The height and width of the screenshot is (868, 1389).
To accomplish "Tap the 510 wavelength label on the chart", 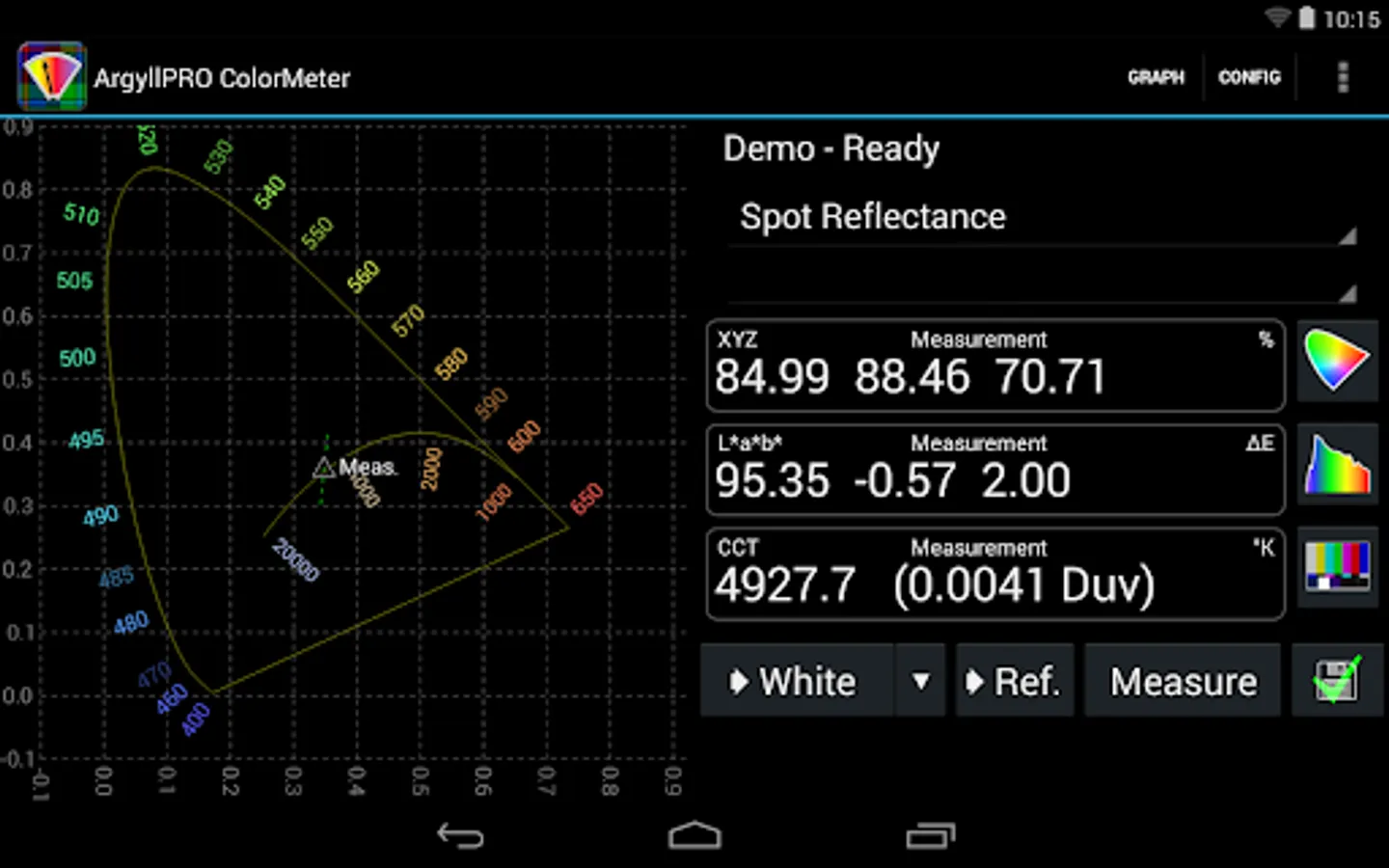I will pyautogui.click(x=81, y=214).
